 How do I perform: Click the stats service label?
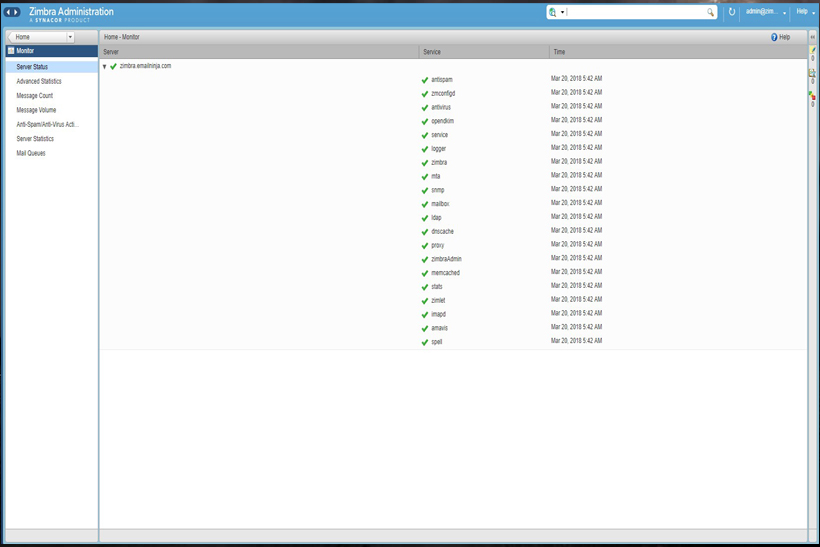pyautogui.click(x=437, y=287)
